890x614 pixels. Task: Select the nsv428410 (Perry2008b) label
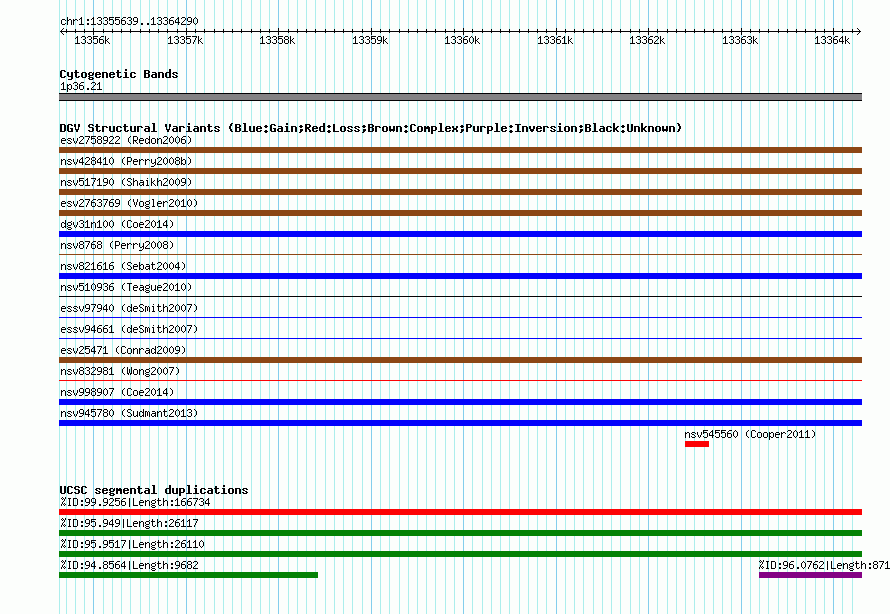(126, 161)
